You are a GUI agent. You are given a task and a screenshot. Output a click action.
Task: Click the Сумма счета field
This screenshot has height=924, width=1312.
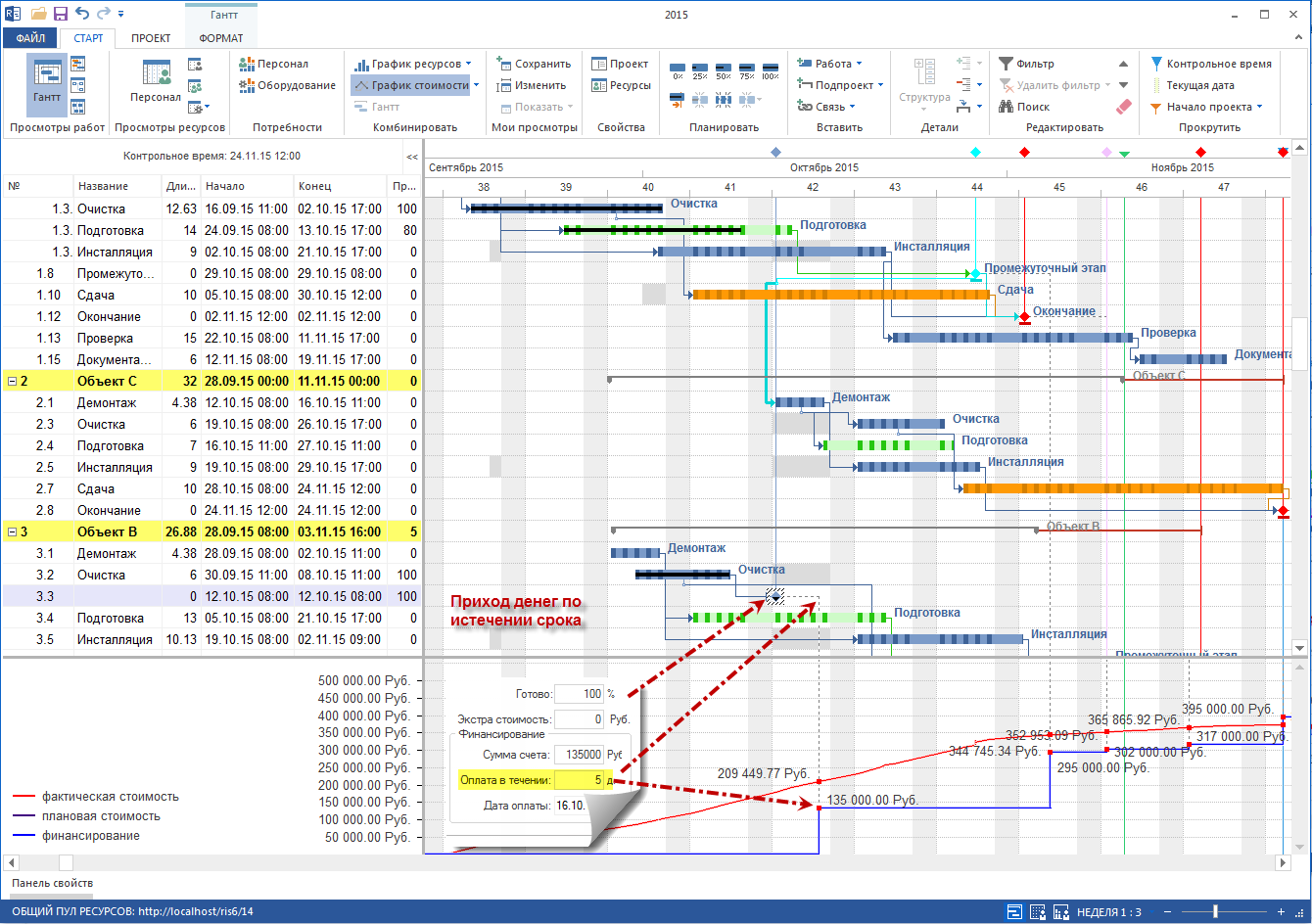(x=579, y=755)
